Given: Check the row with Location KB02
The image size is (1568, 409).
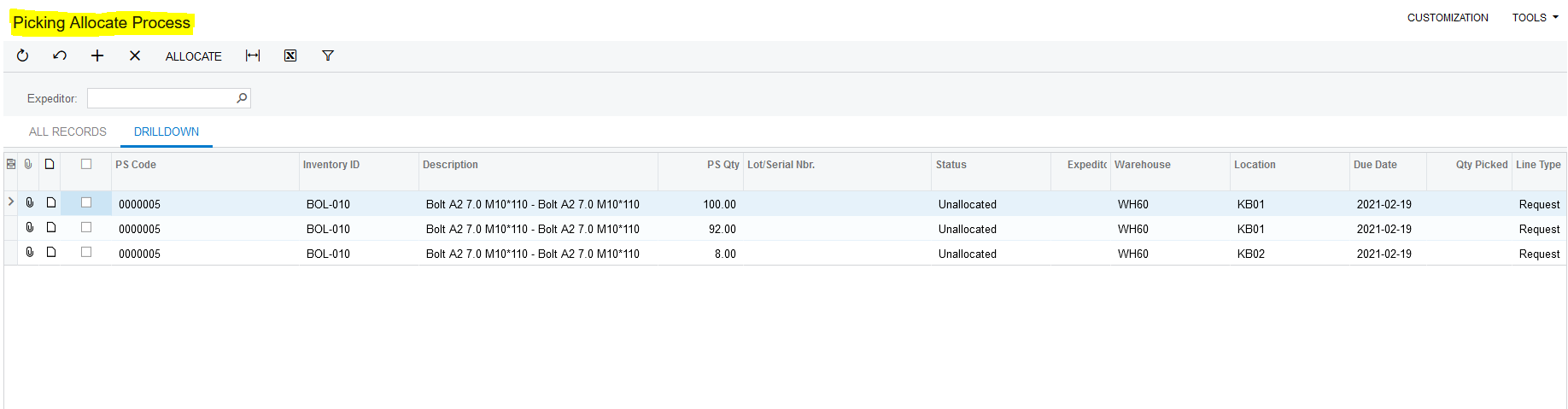Looking at the screenshot, I should click(x=86, y=253).
